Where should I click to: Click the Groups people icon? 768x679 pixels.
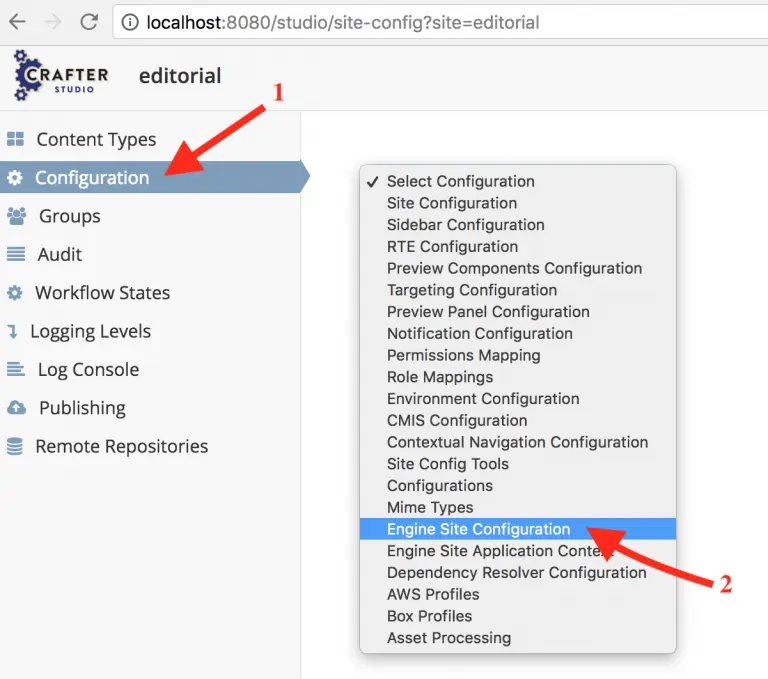pos(16,216)
